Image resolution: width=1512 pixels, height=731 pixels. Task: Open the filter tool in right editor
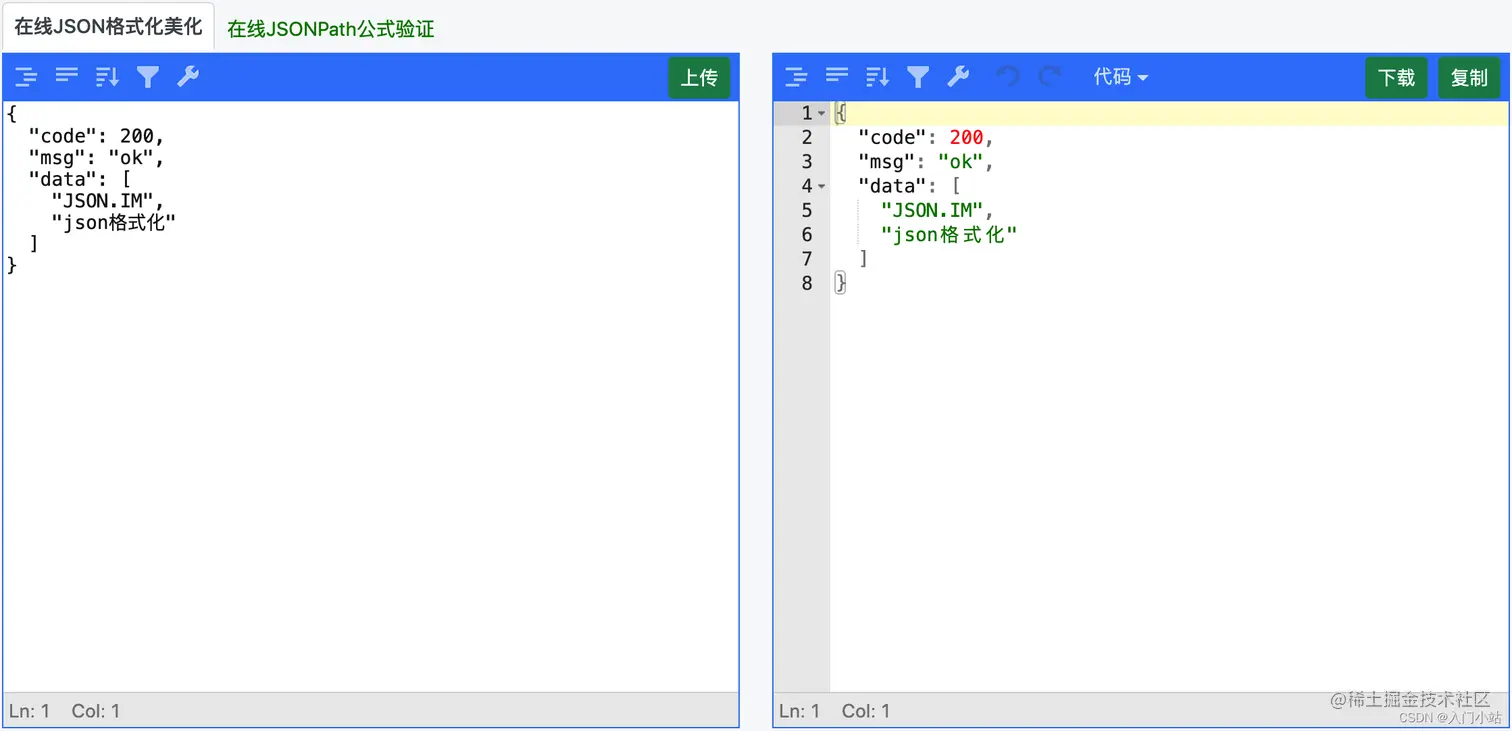[x=918, y=77]
